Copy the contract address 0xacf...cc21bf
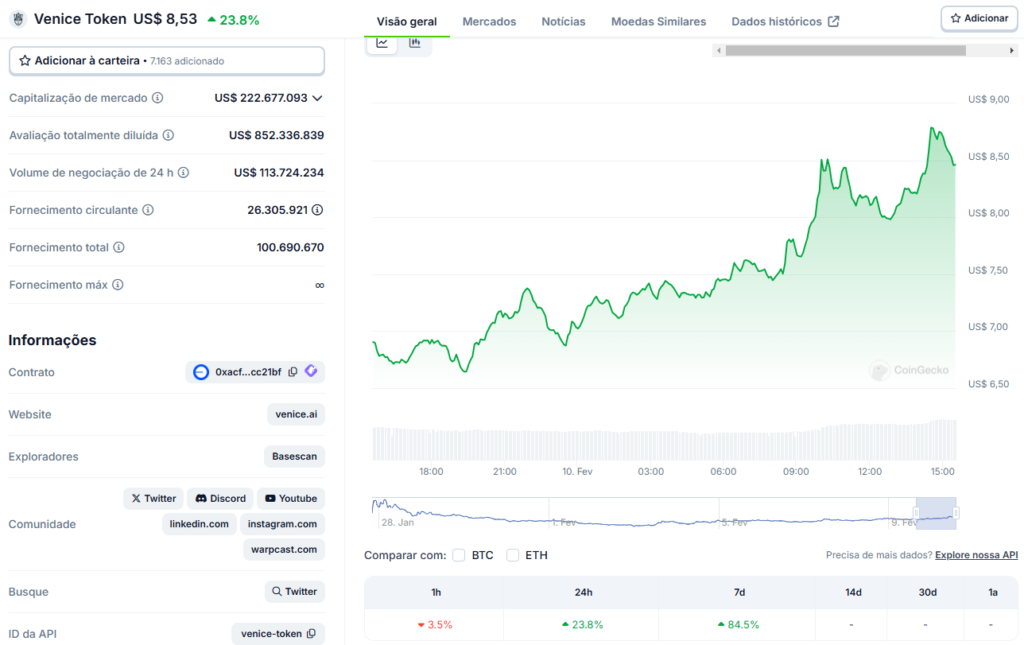 tap(293, 371)
